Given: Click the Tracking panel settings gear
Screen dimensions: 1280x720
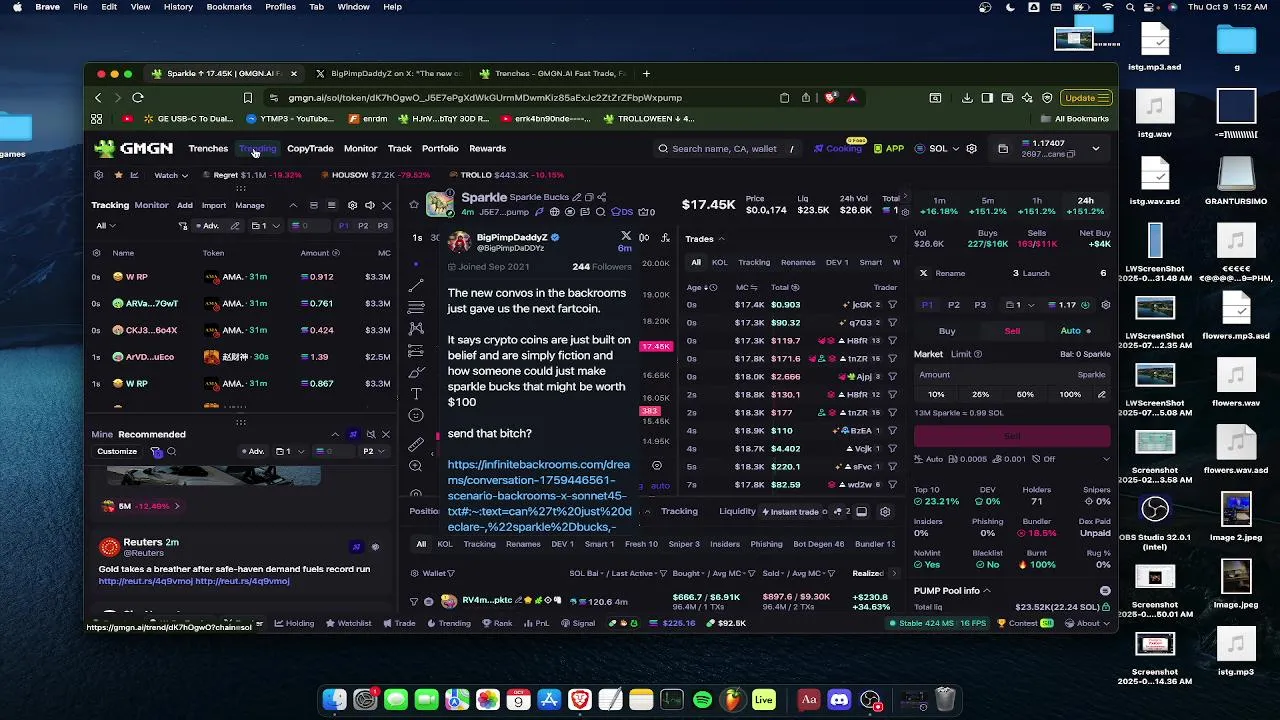Looking at the screenshot, I should [352, 205].
